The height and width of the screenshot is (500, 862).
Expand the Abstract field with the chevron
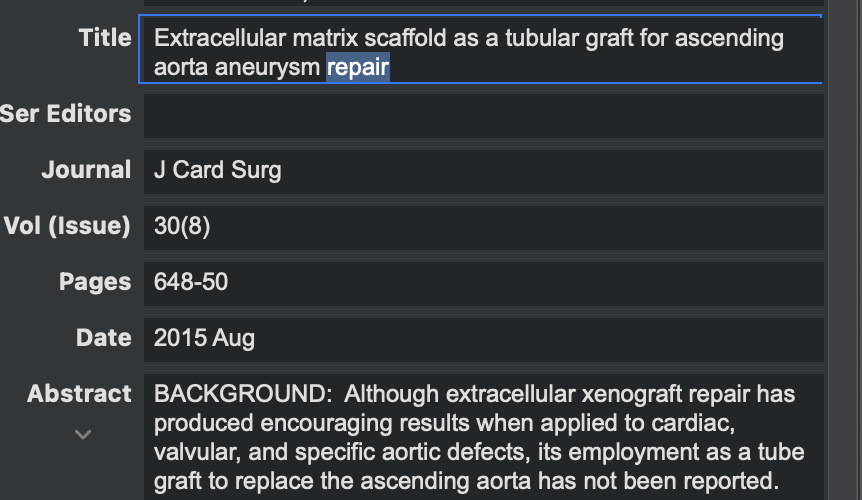(83, 435)
